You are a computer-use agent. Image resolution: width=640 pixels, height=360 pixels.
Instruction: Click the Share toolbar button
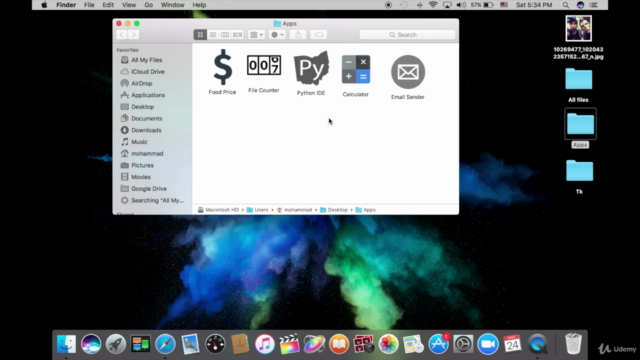pyautogui.click(x=298, y=35)
